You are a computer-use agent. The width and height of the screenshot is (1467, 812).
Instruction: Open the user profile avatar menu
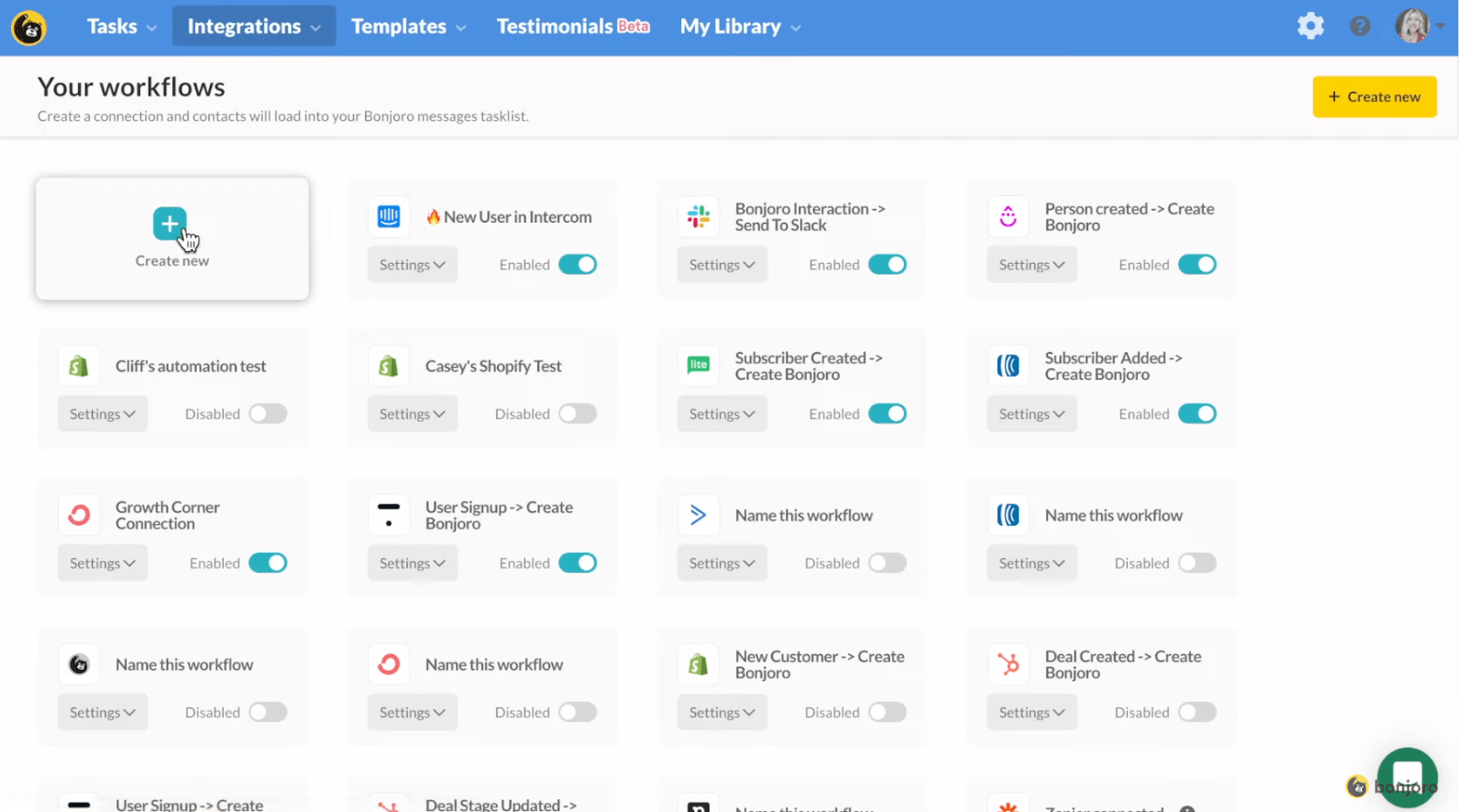click(1413, 27)
